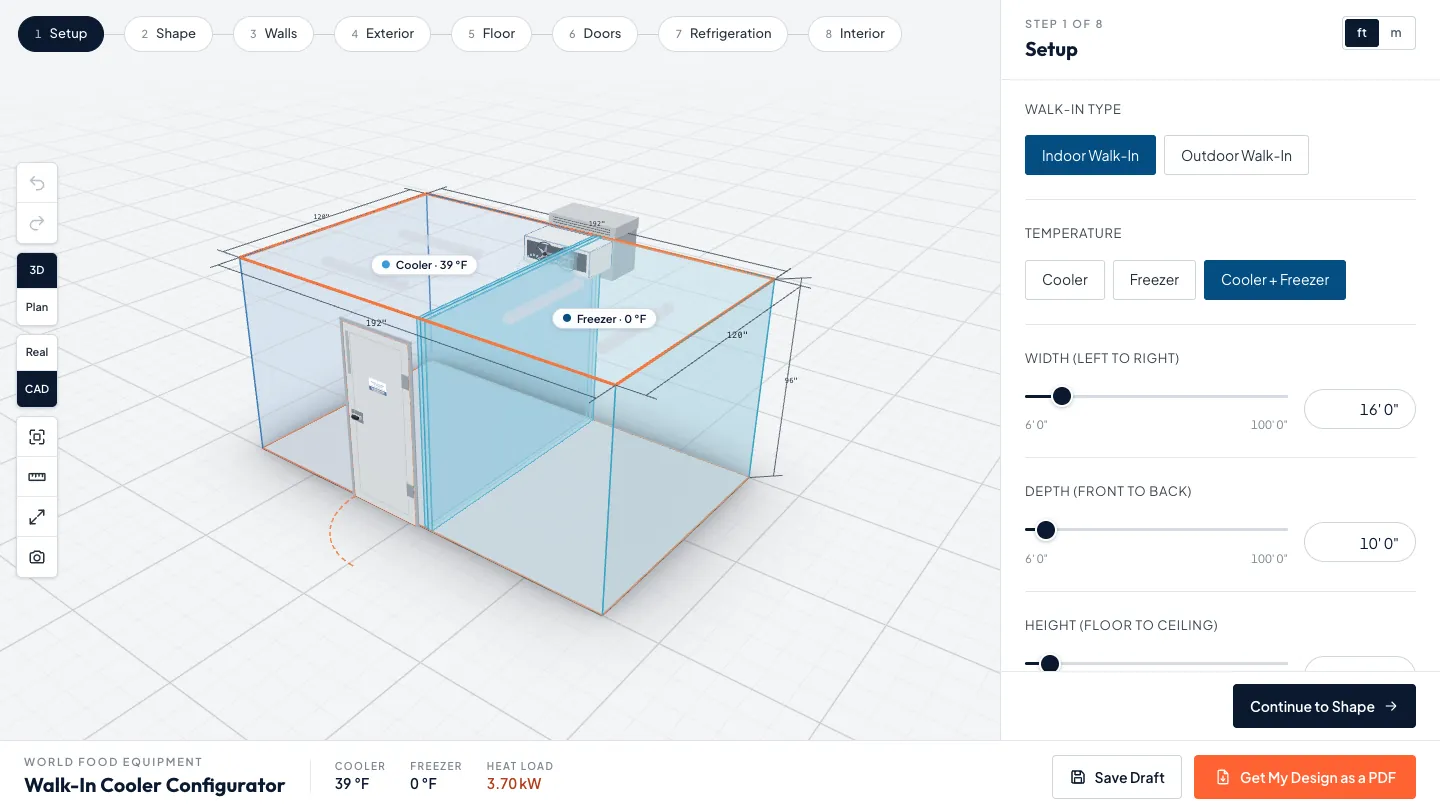Select CAD render style

(x=37, y=389)
